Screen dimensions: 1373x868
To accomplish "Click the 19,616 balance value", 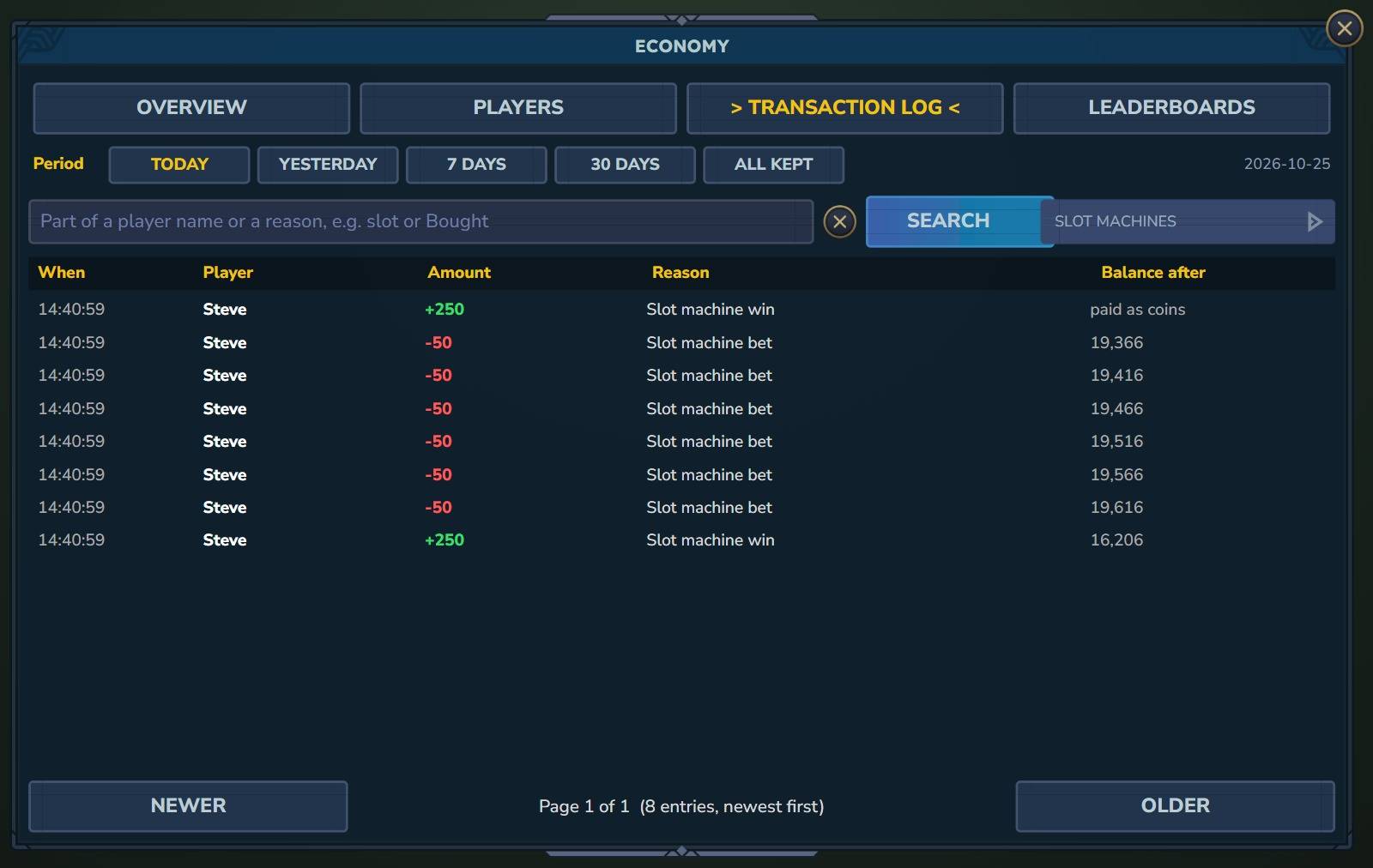I will (1116, 508).
